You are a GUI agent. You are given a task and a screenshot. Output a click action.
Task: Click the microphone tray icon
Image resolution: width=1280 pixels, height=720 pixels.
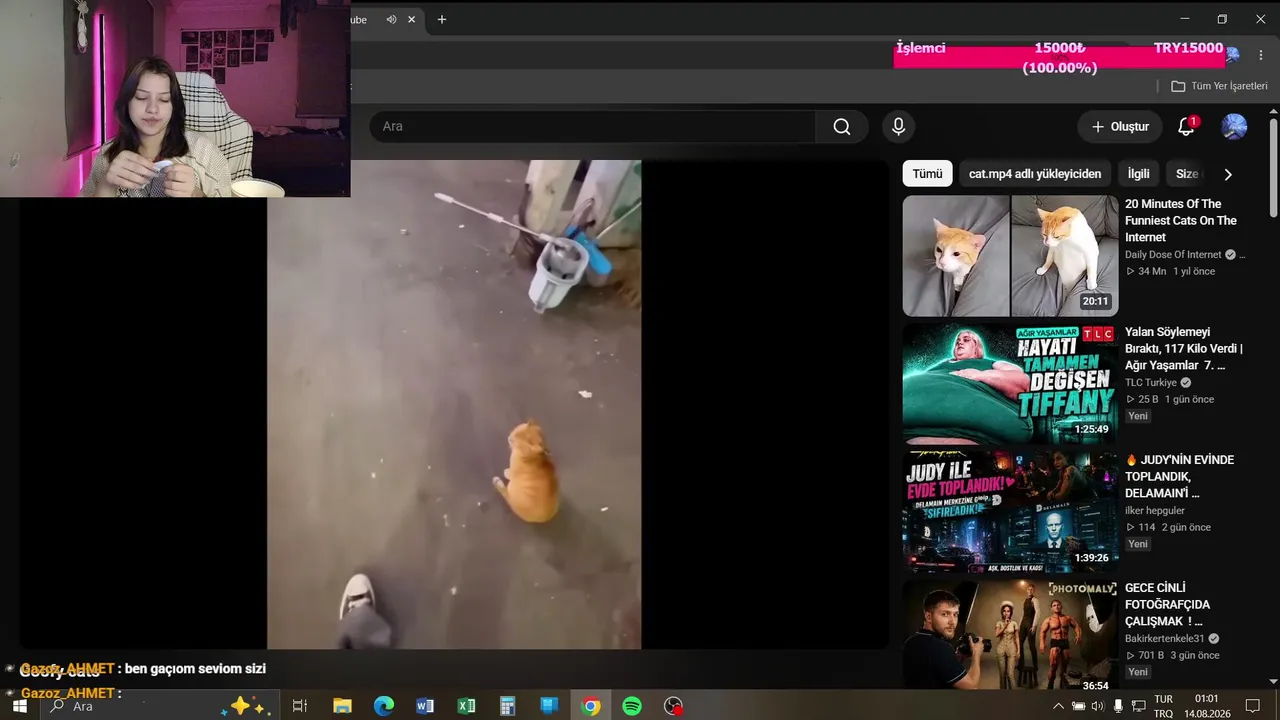[x=1118, y=706]
